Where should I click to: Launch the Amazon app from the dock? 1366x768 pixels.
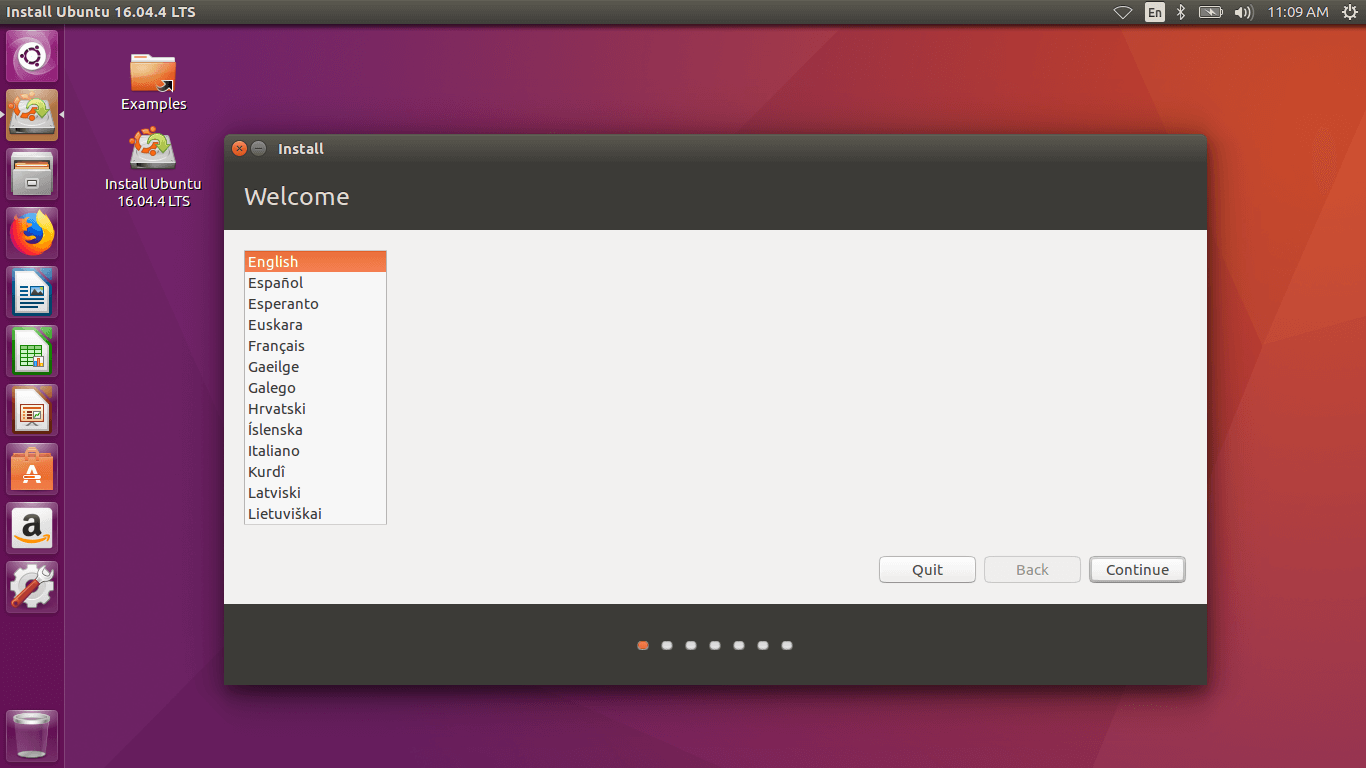pyautogui.click(x=31, y=527)
